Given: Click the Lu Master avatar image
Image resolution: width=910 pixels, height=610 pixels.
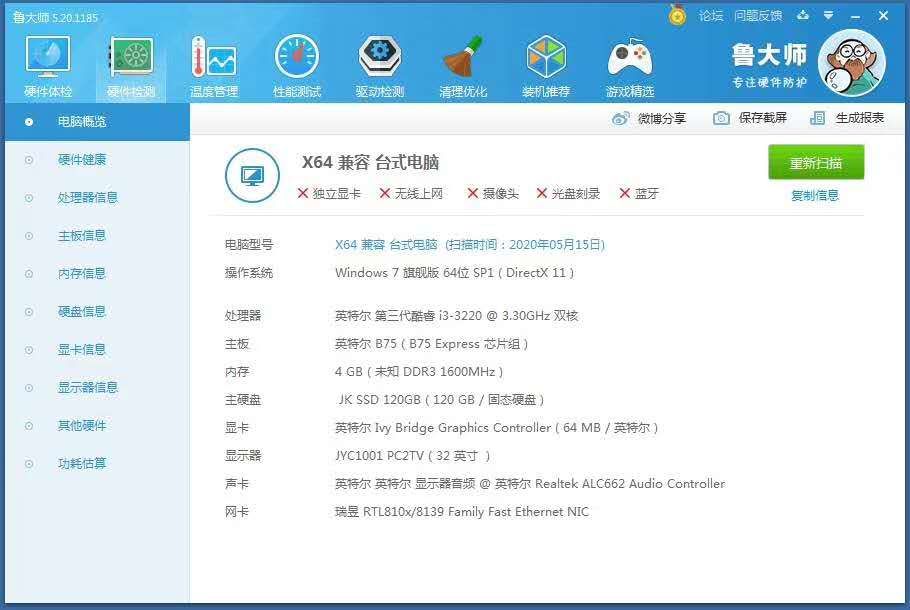Looking at the screenshot, I should tap(851, 63).
